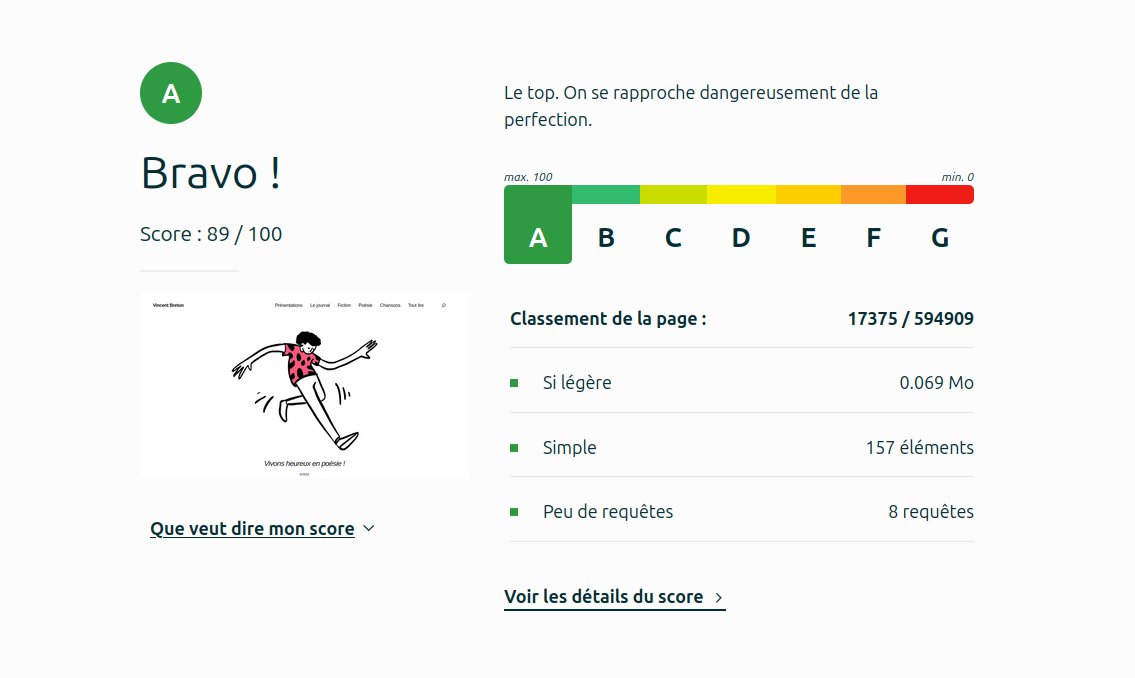
Task: Click green bullet beside 'Peu de requêtes'
Action: point(514,512)
